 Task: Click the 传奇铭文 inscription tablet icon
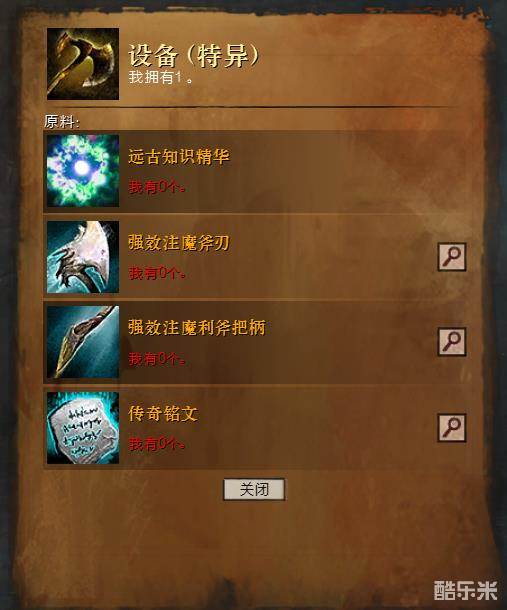coord(83,428)
